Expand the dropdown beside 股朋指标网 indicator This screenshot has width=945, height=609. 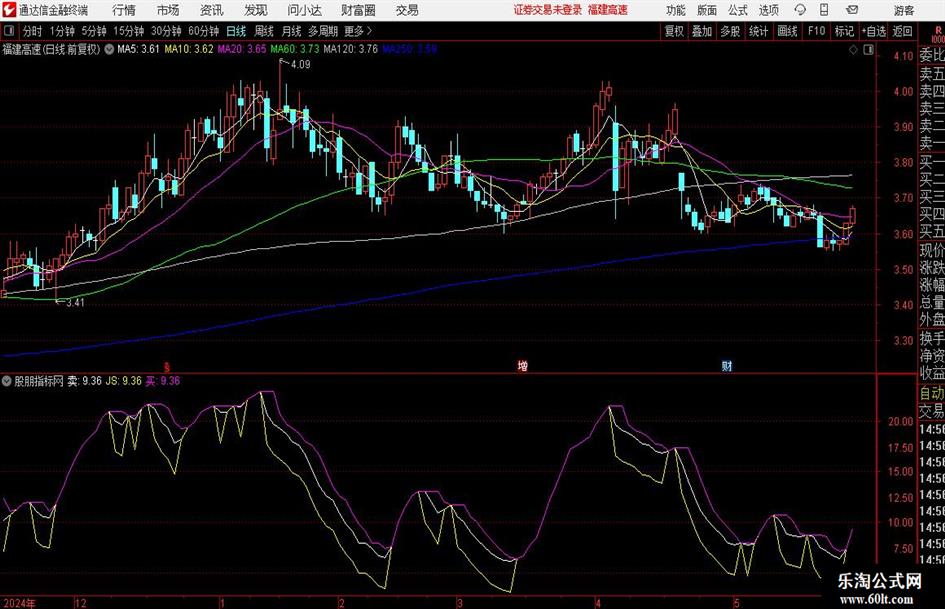pos(7,381)
